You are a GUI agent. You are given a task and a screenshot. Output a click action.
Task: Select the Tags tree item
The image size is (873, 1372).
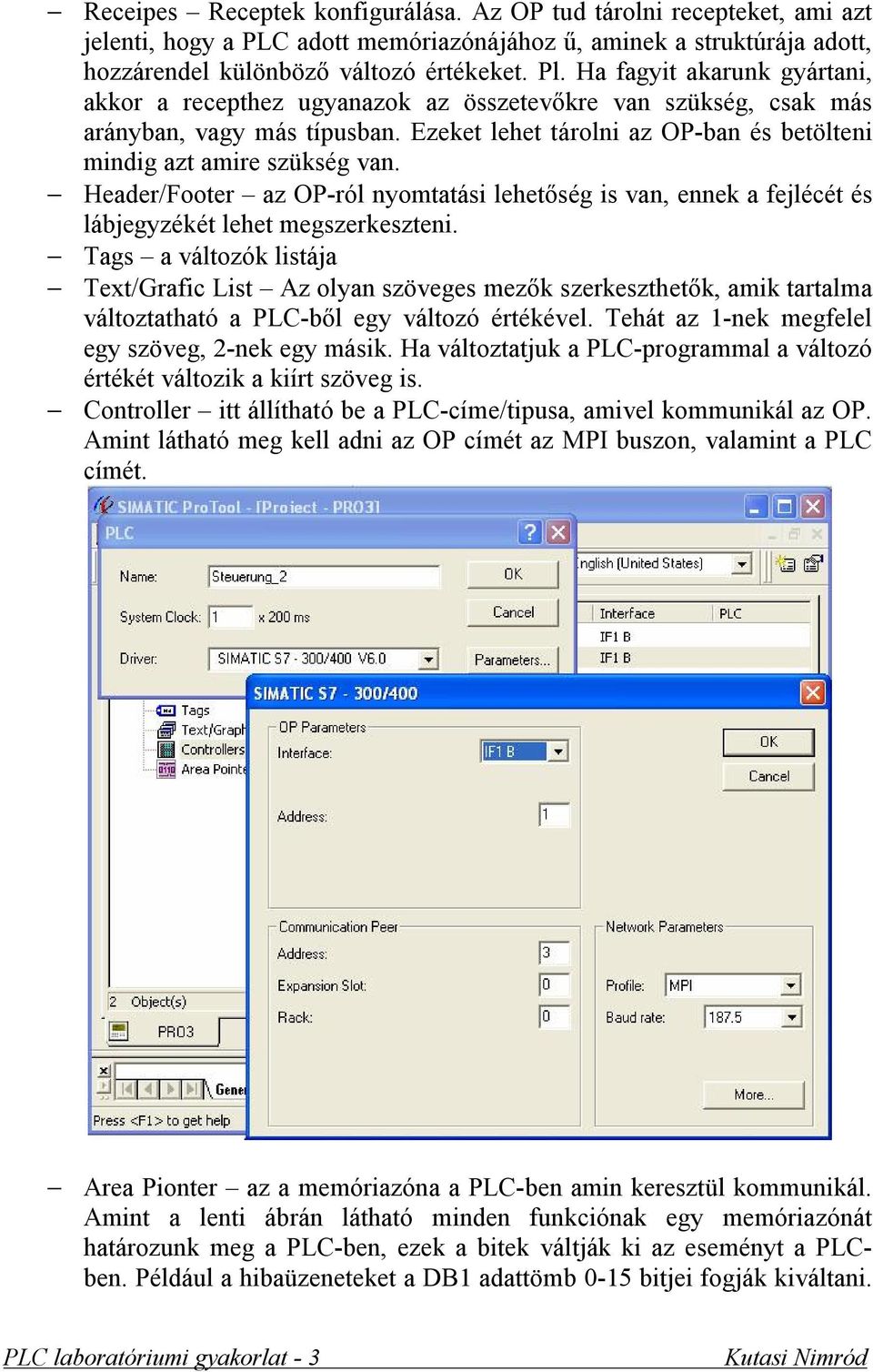pyautogui.click(x=196, y=711)
